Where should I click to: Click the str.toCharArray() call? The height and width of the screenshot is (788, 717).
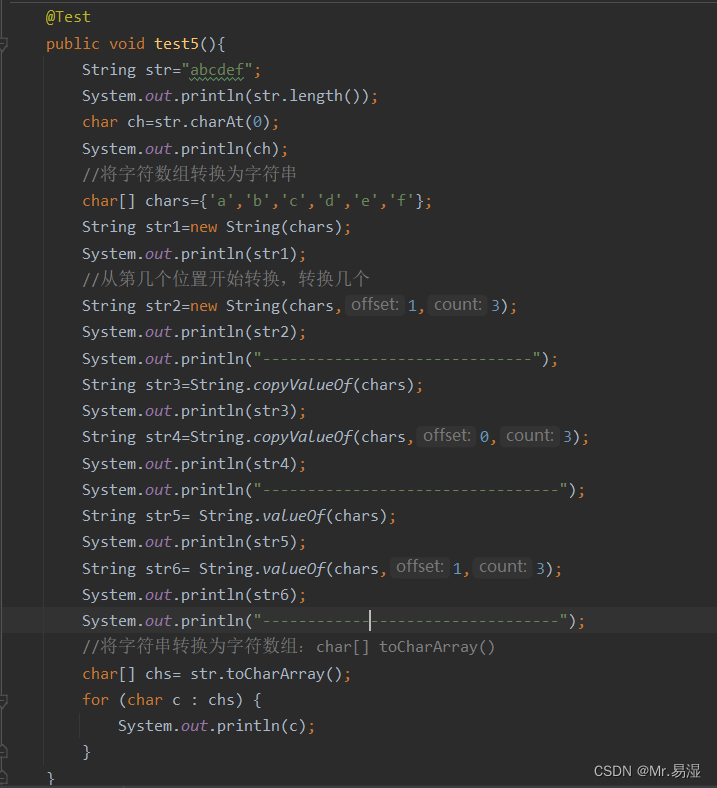click(x=266, y=674)
